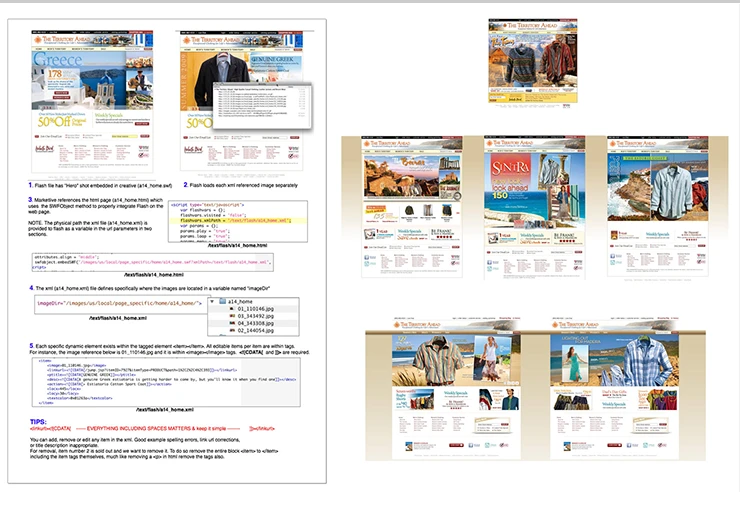The image size is (740, 515).
Task: Open the sweaters homepage mockup at top
Action: coord(533,60)
